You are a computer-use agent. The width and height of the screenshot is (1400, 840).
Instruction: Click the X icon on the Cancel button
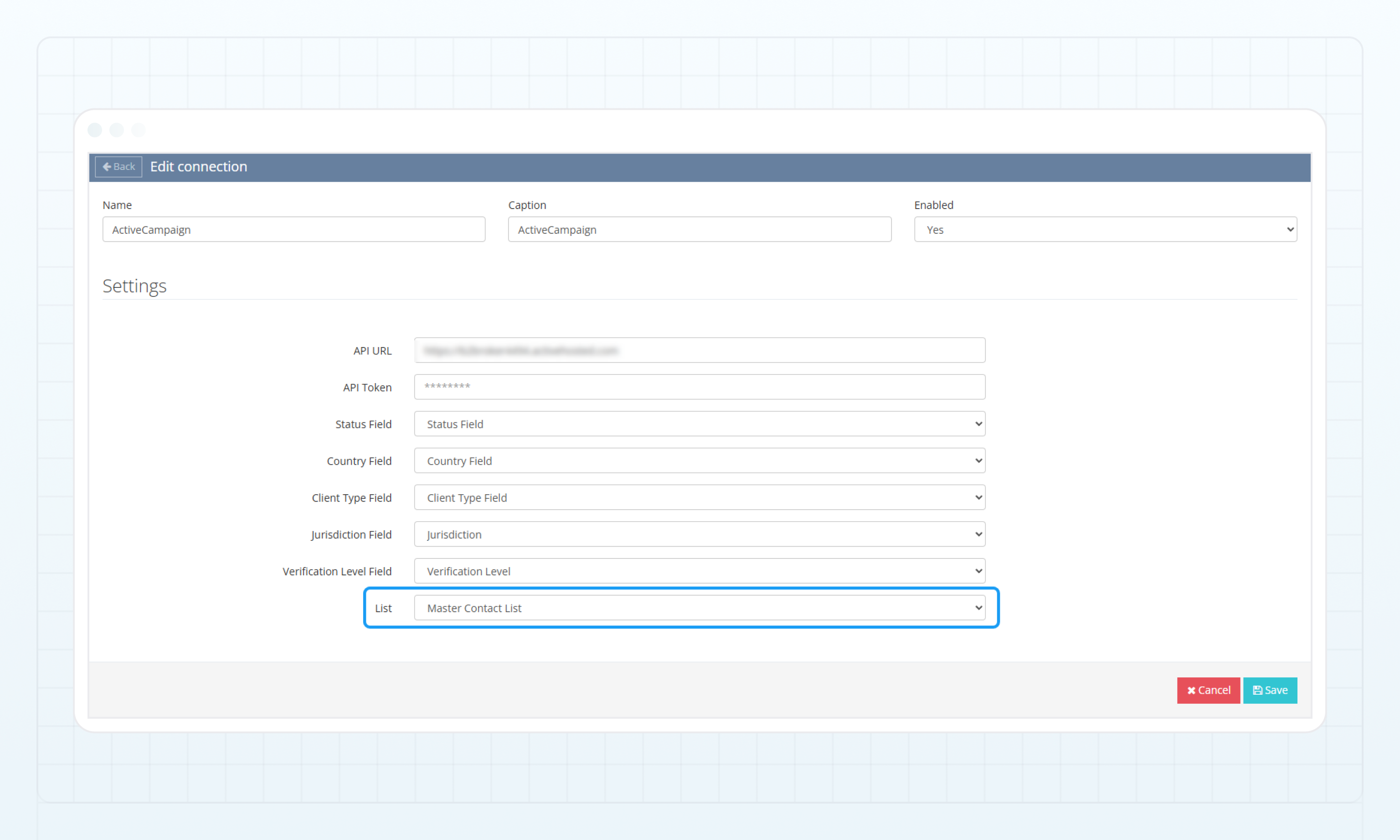[x=1192, y=690]
